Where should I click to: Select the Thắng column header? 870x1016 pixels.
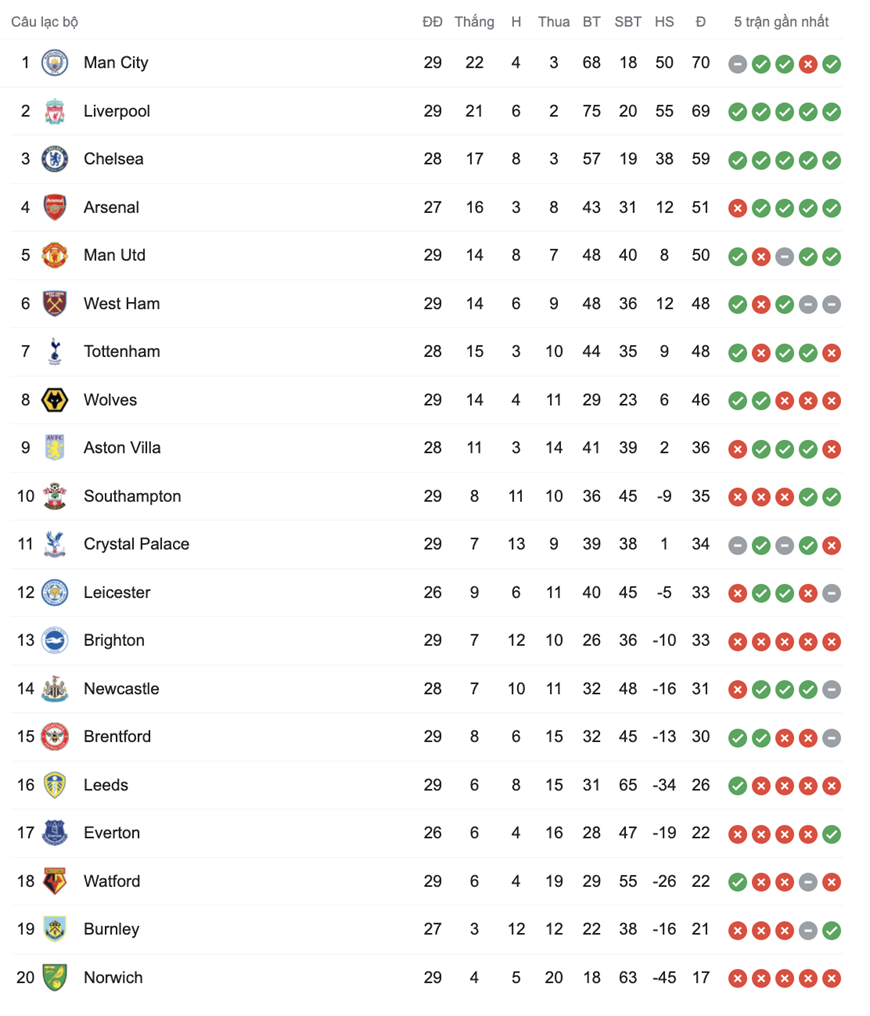pos(474,22)
